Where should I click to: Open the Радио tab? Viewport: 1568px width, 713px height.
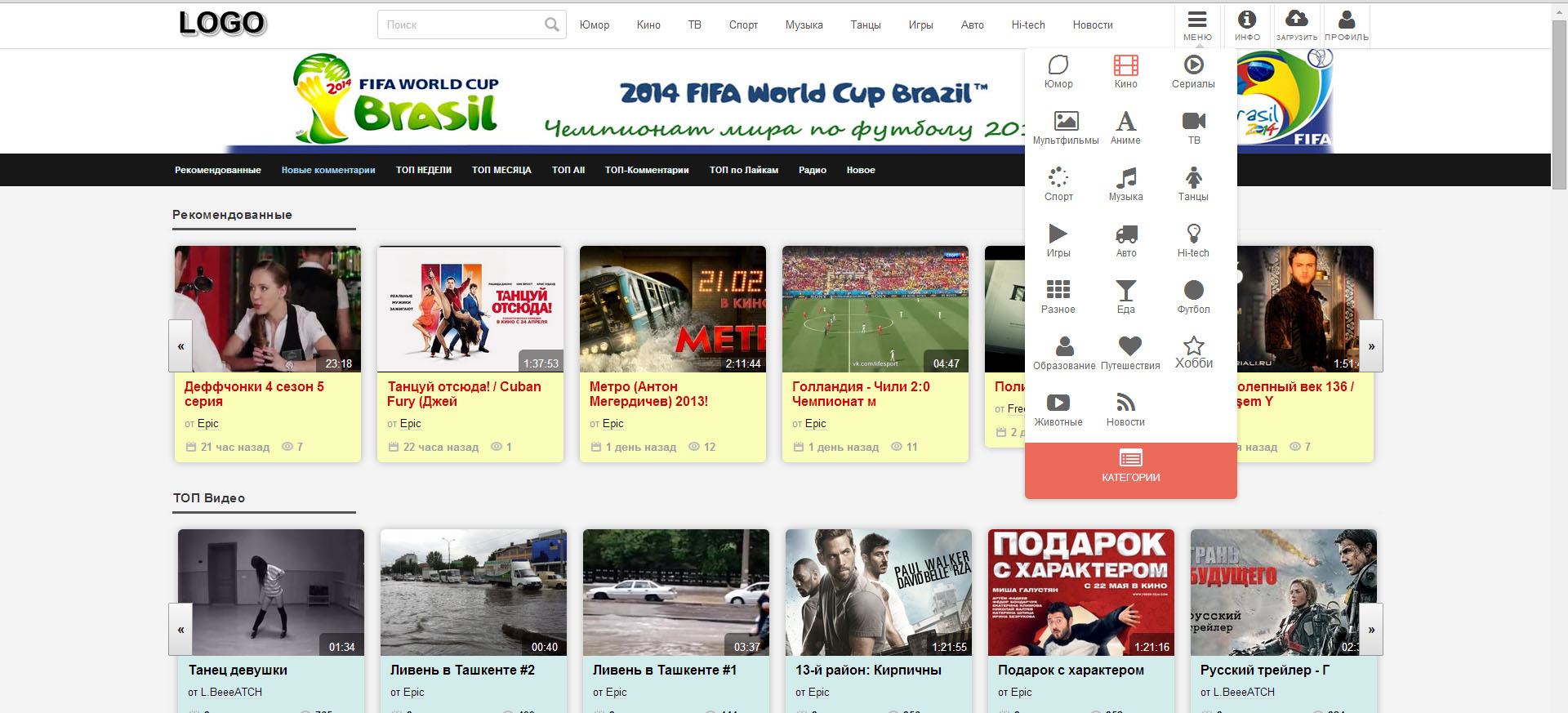pyautogui.click(x=813, y=170)
